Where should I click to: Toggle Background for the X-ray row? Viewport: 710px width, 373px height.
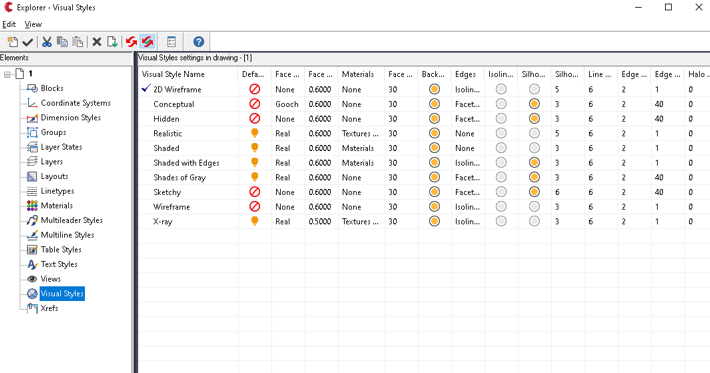tap(434, 221)
